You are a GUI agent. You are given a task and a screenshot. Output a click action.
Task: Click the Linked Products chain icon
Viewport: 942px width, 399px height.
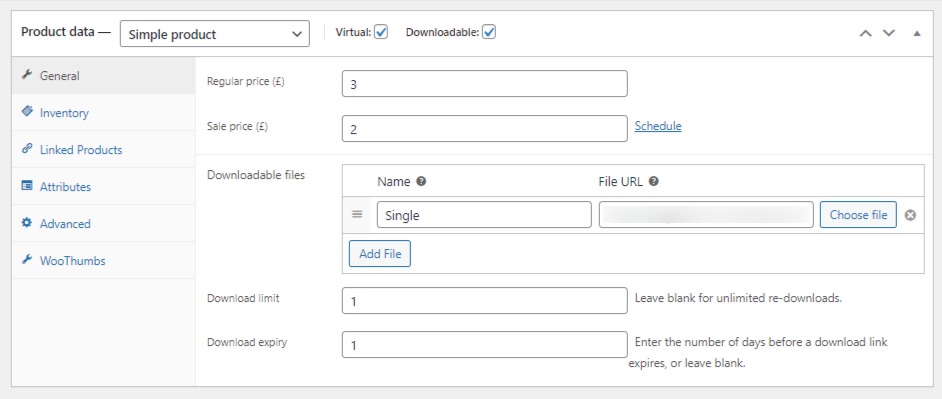pyautogui.click(x=26, y=149)
